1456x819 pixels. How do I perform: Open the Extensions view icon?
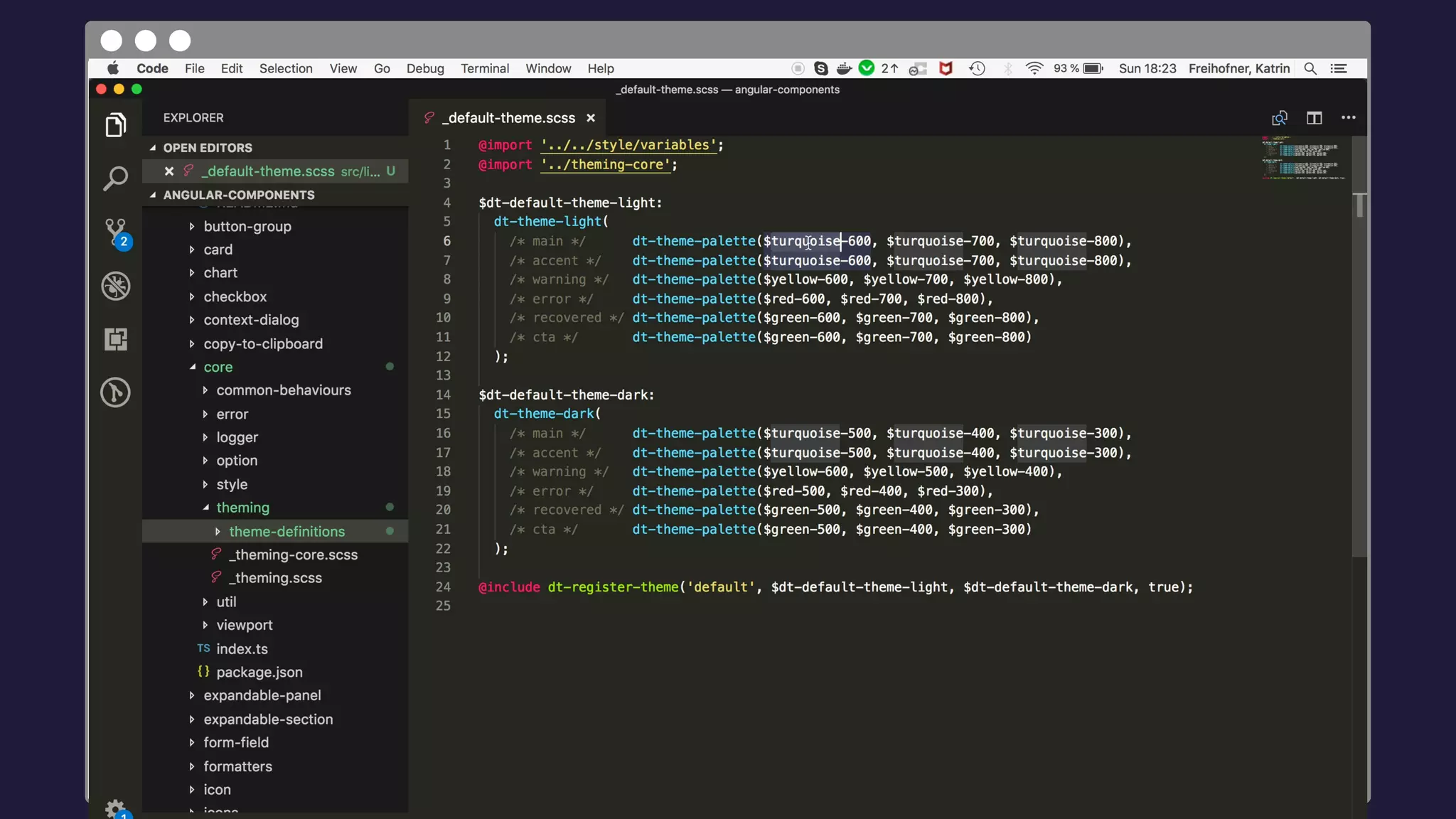(115, 339)
